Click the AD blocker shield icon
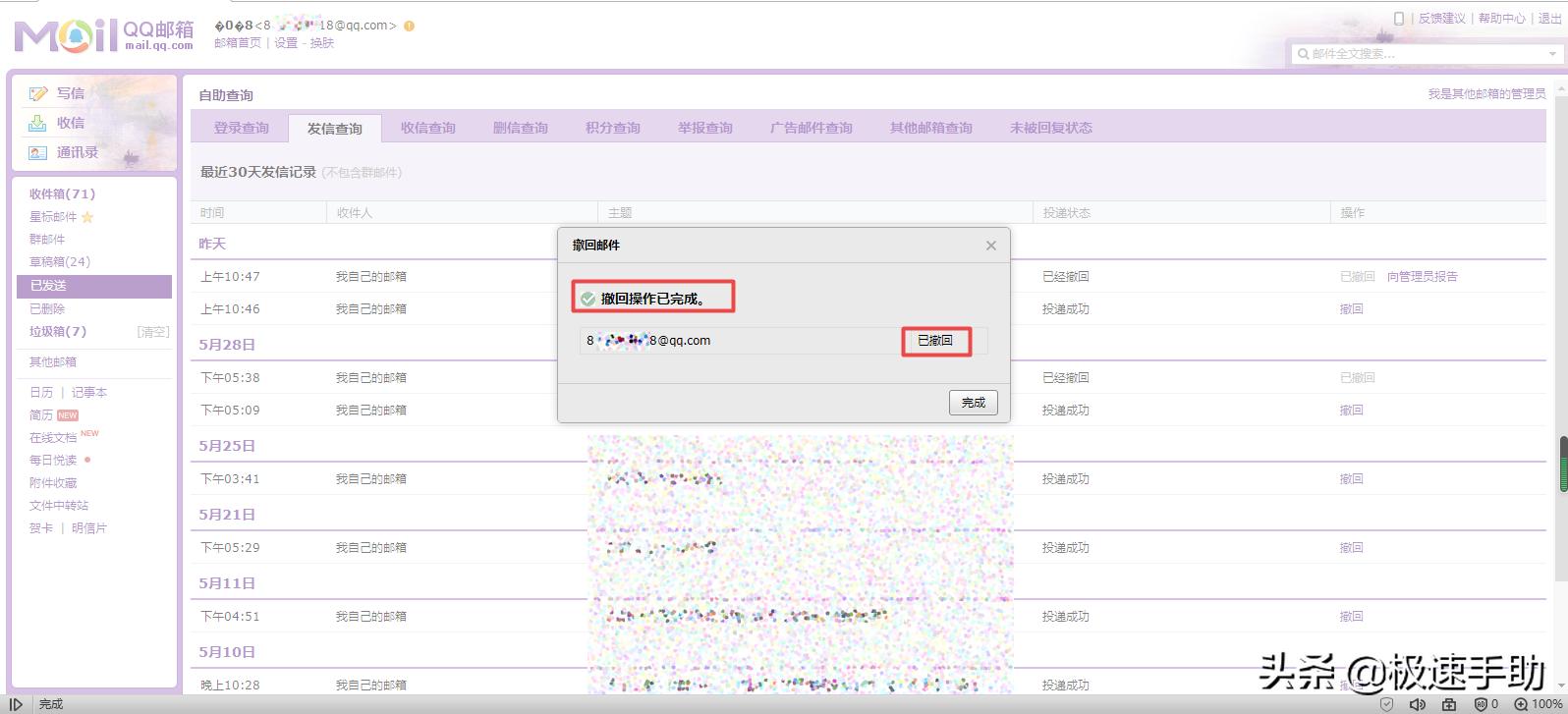Screen dimensions: 1568x714 click(1481, 704)
